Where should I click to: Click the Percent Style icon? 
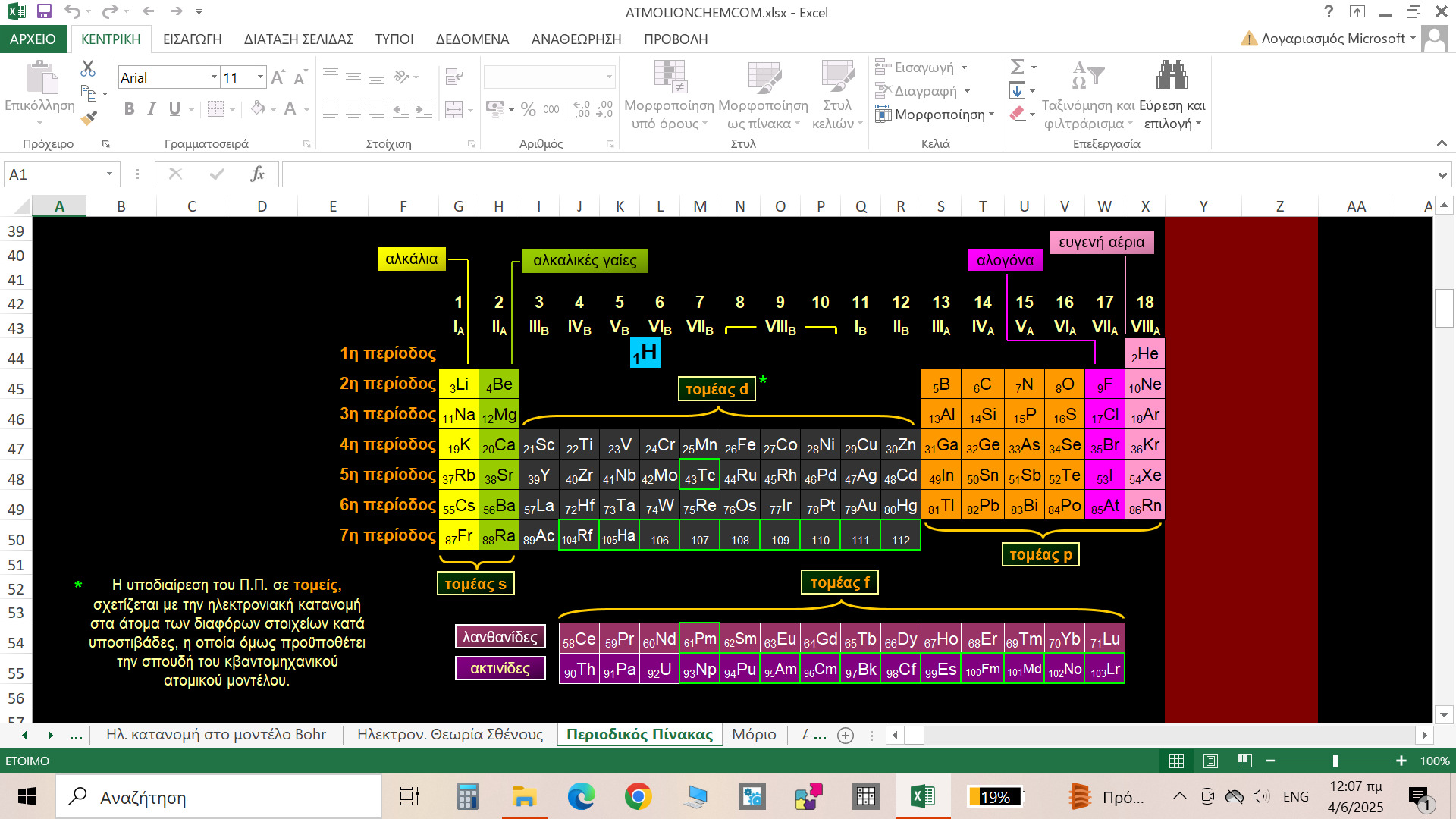[528, 109]
